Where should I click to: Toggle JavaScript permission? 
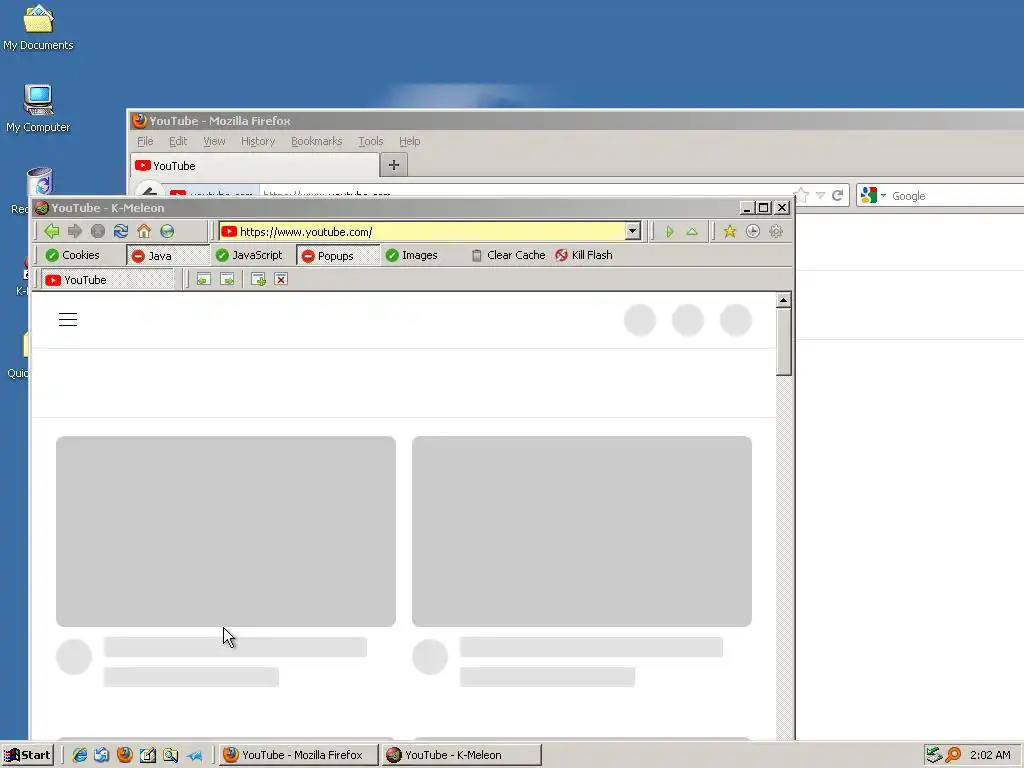[249, 255]
